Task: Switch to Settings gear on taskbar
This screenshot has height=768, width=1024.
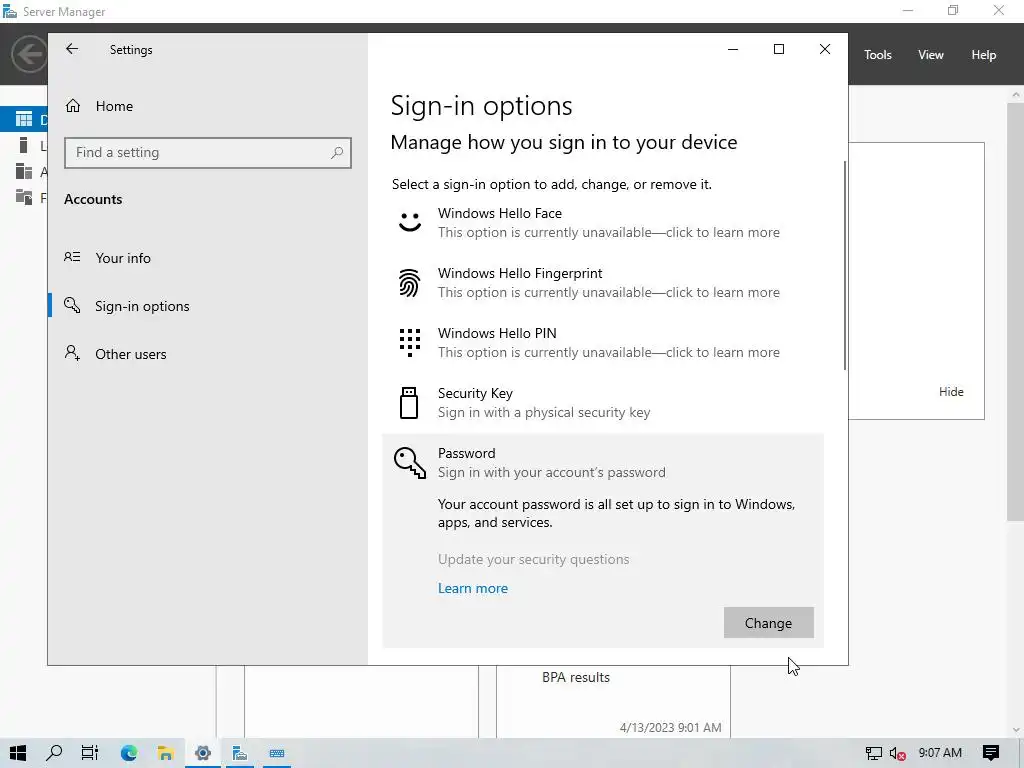Action: click(x=202, y=753)
